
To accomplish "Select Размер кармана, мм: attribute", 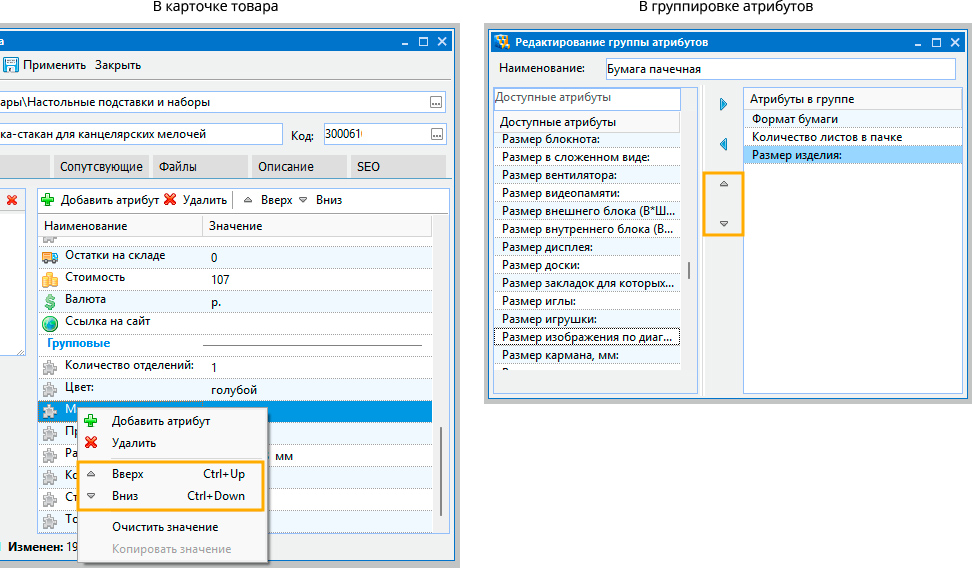I will pyautogui.click(x=587, y=355).
